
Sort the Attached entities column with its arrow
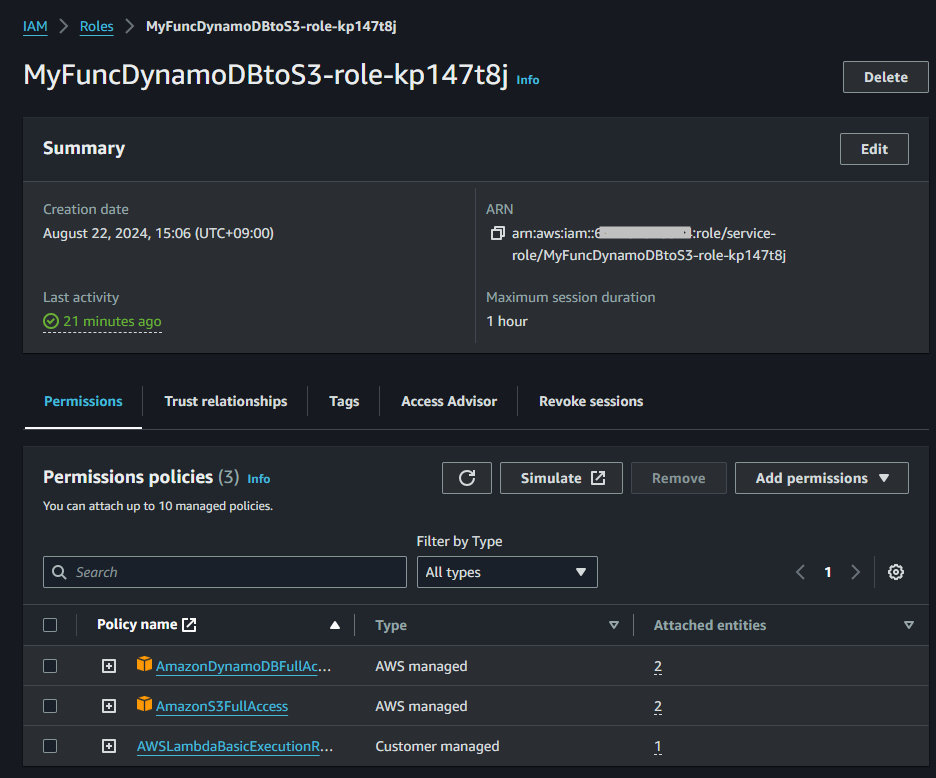click(909, 625)
